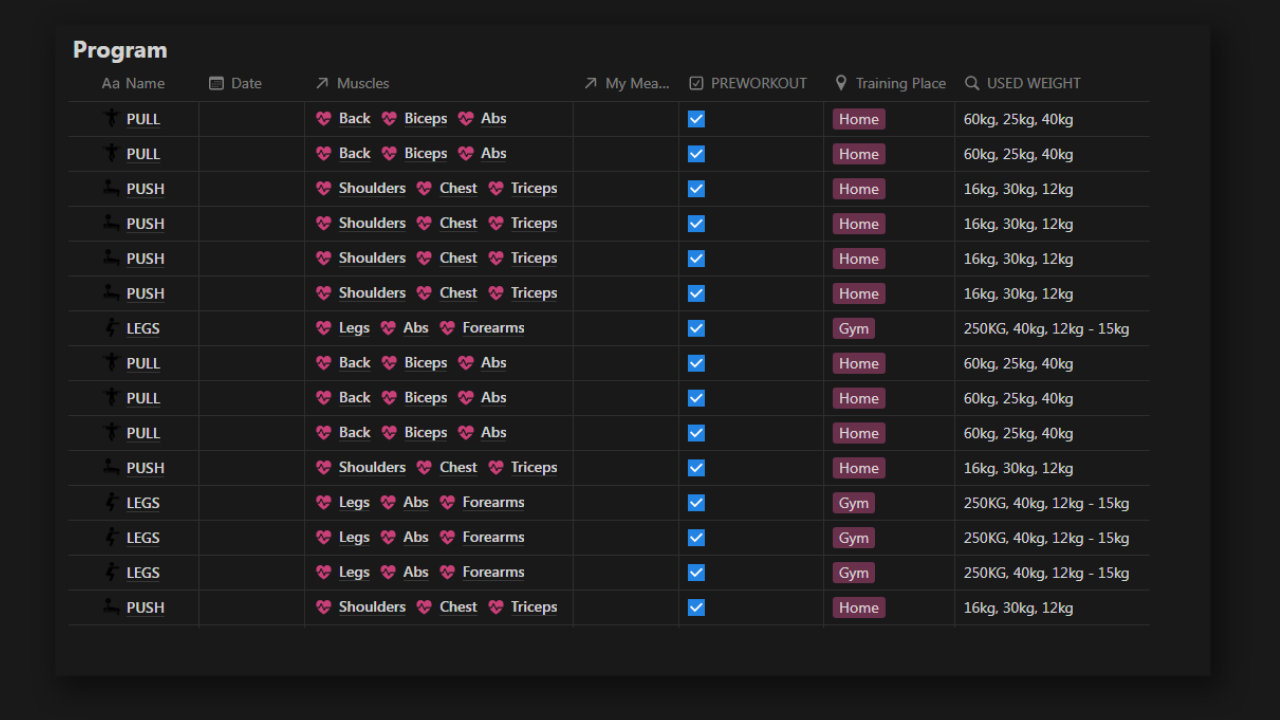The image size is (1280, 720).
Task: Toggle PREWORKOUT checkbox in the last PUSH row
Action: 696,607
